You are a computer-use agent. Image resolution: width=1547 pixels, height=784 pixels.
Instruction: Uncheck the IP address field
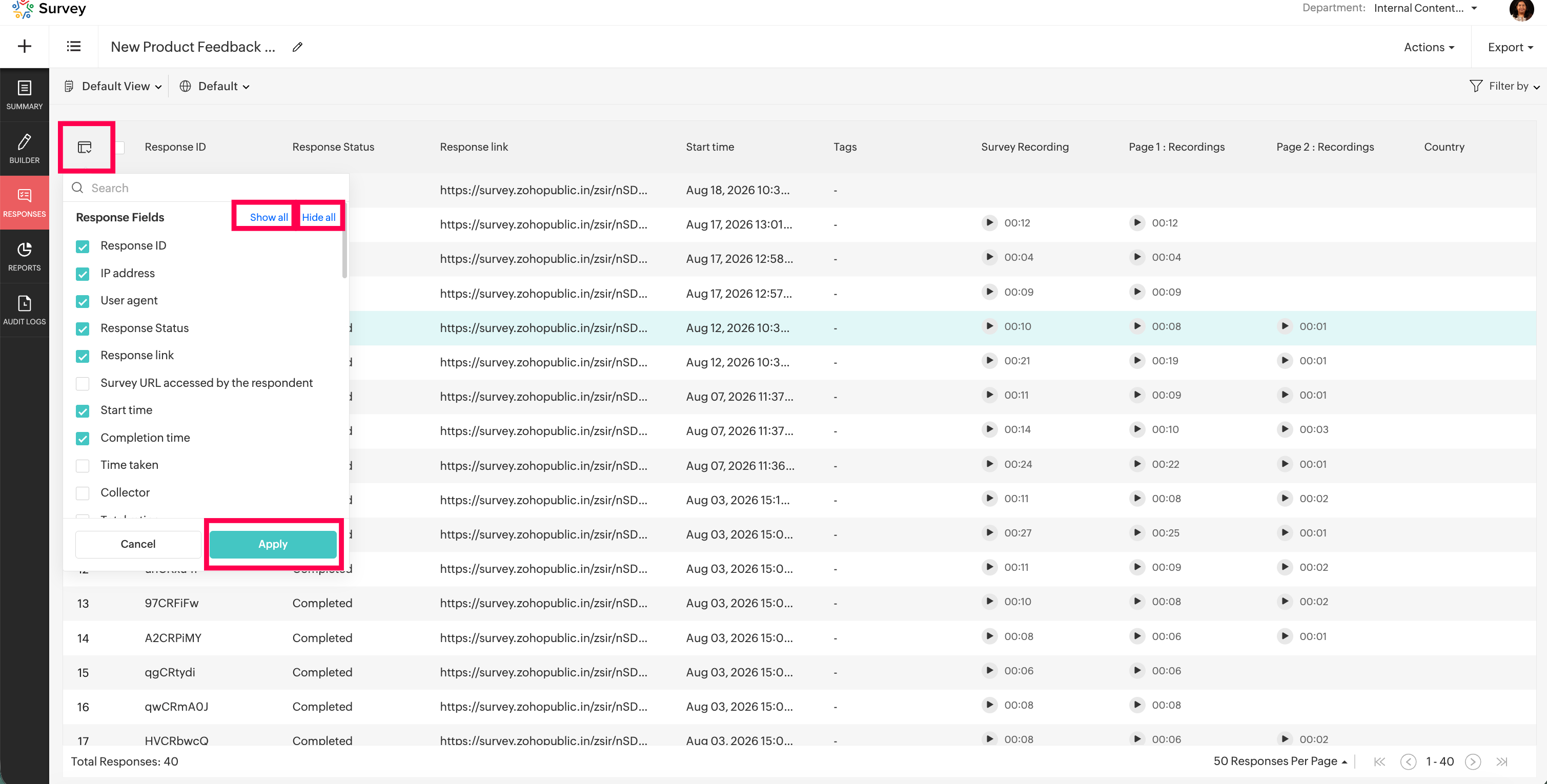(83, 274)
